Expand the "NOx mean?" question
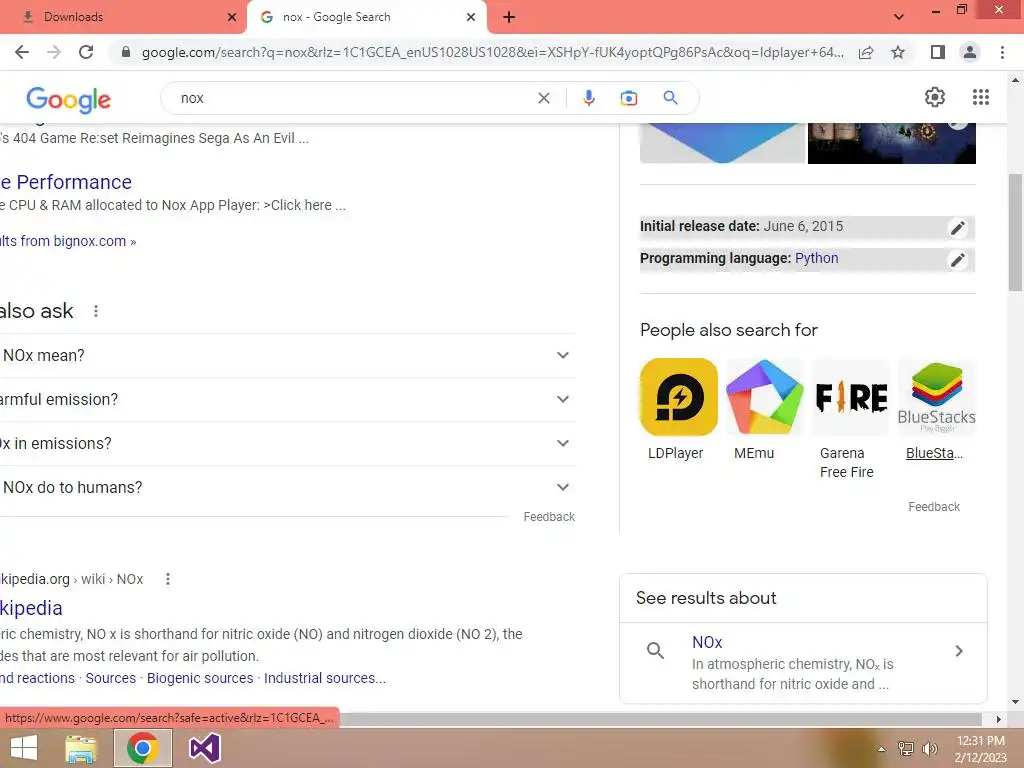Screen dimensions: 1024x768 pyautogui.click(x=288, y=355)
